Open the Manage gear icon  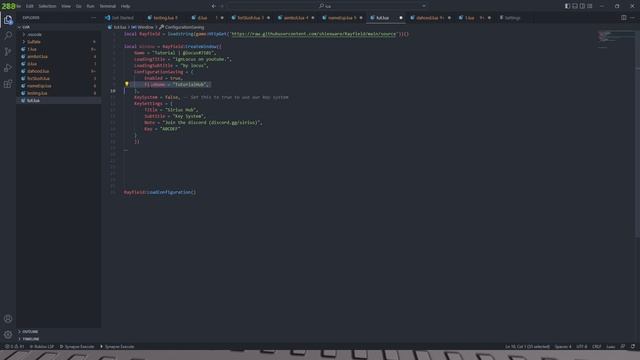[8, 335]
